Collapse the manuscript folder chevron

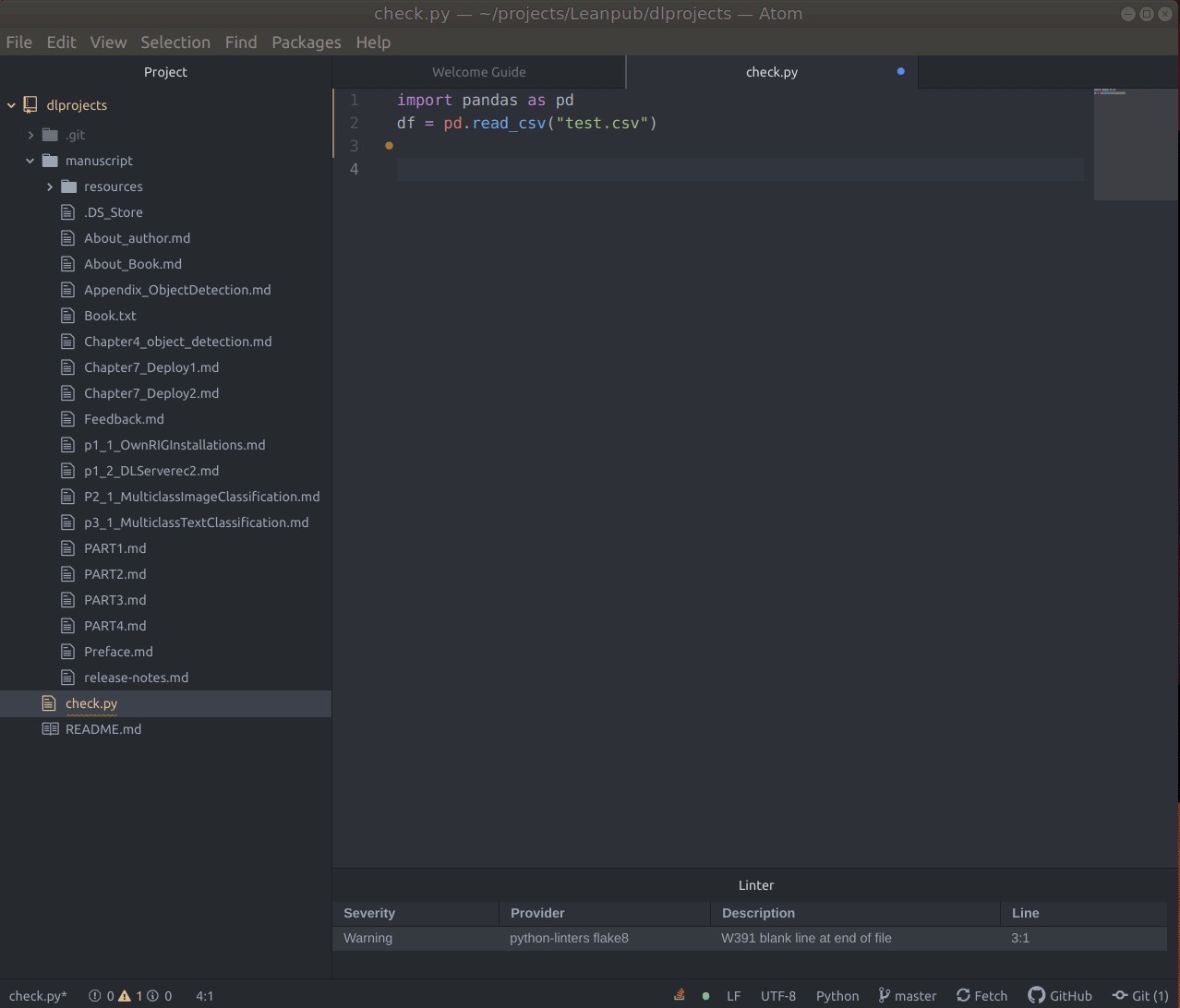click(x=30, y=161)
